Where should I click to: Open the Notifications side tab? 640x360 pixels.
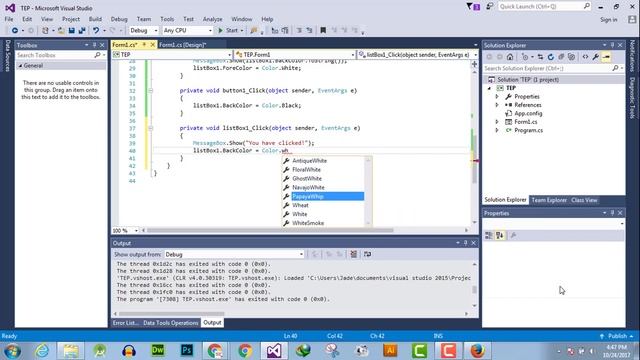(x=632, y=56)
